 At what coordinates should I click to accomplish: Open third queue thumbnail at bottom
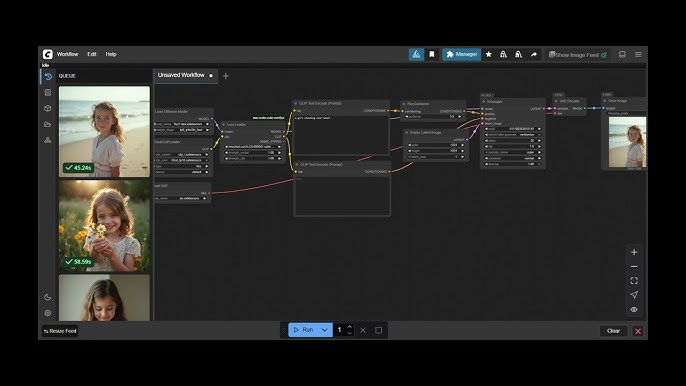(x=104, y=298)
